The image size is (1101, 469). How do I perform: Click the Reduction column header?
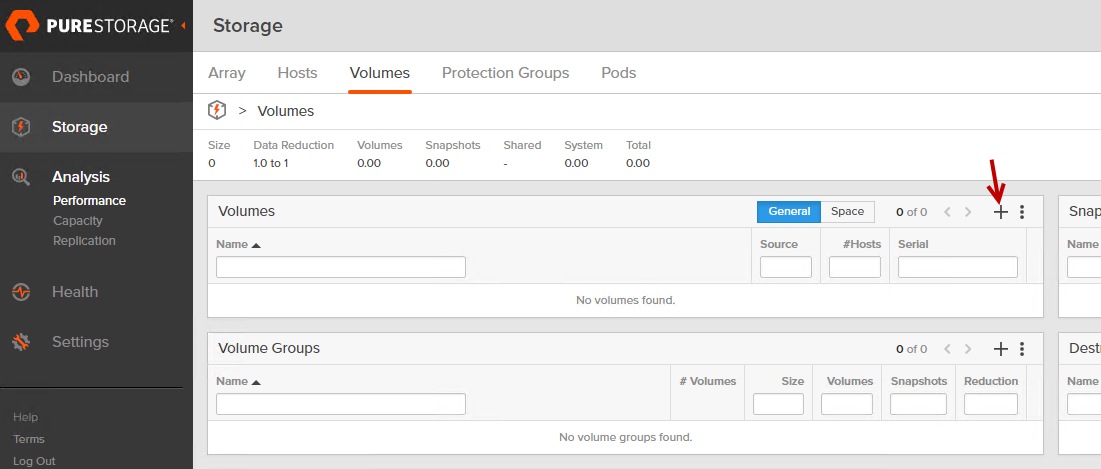tap(991, 381)
